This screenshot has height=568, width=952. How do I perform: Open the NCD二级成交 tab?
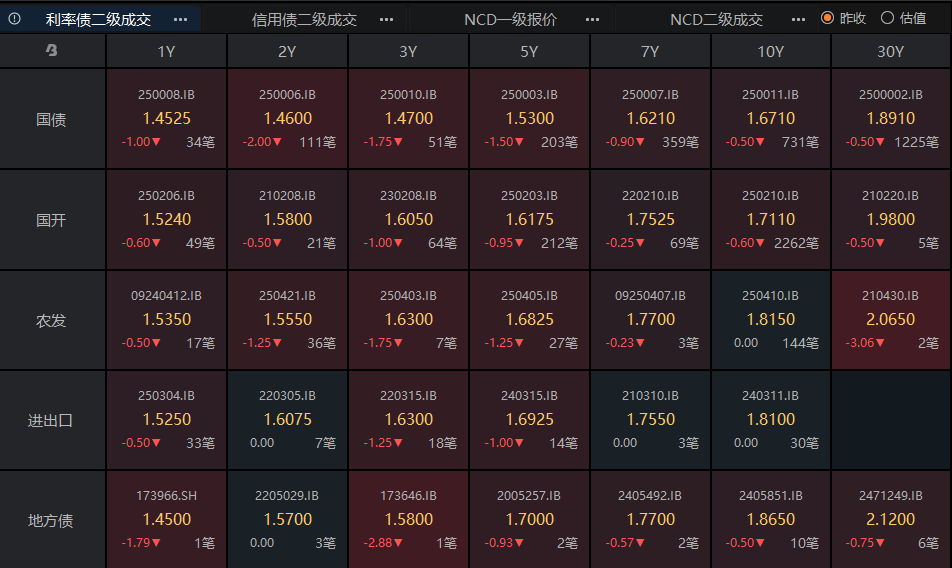[716, 19]
